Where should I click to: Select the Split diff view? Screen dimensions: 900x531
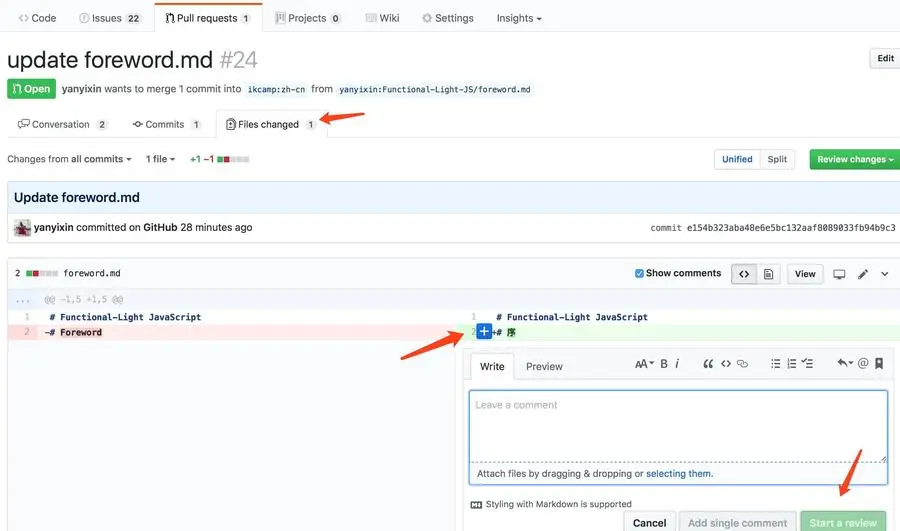point(777,159)
